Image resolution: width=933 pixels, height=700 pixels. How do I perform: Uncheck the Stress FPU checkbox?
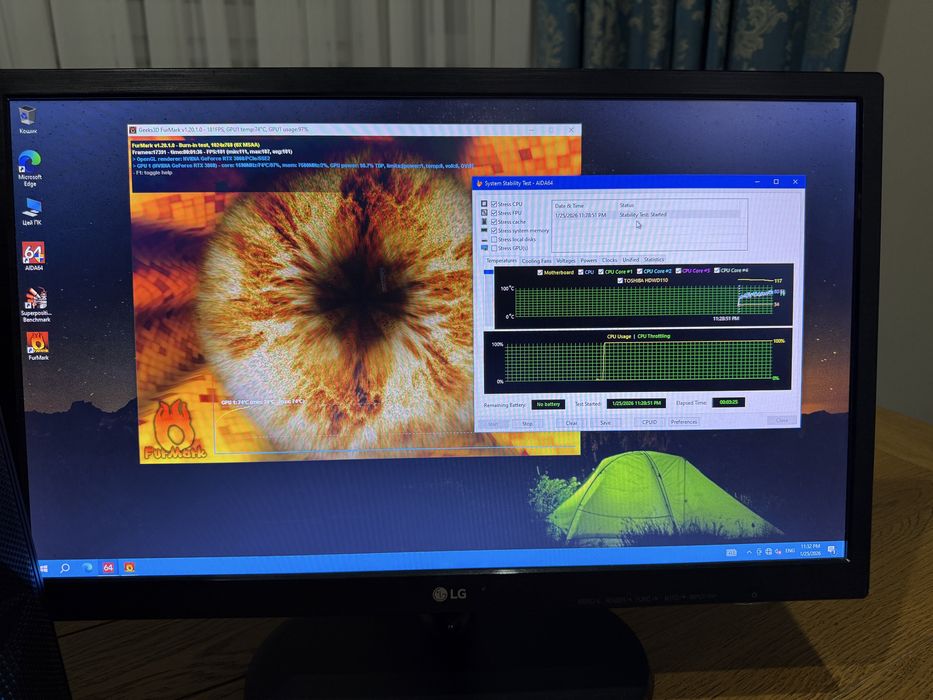(494, 213)
